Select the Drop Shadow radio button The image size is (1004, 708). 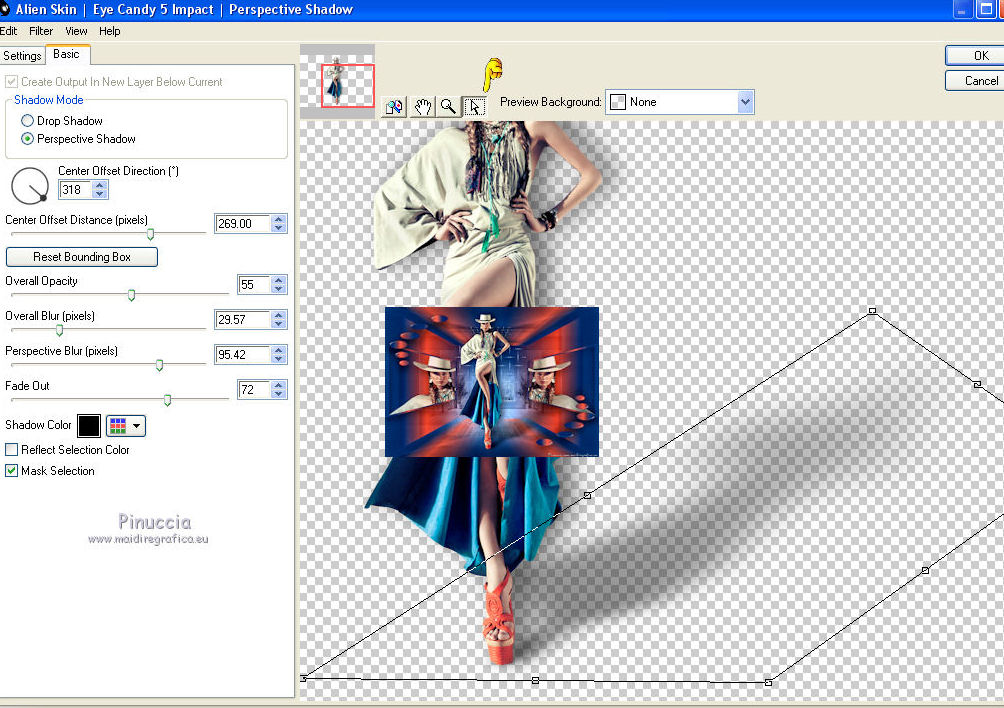pos(28,120)
